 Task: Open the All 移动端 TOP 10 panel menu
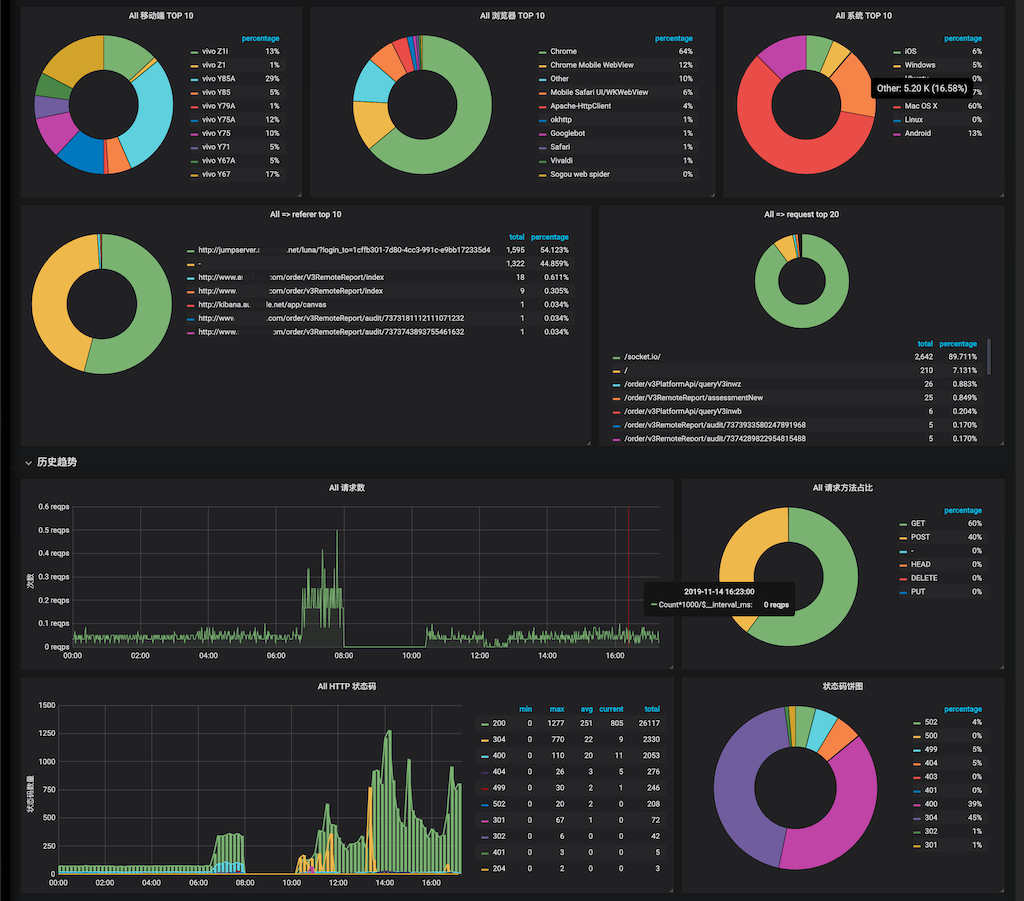pyautogui.click(x=161, y=16)
